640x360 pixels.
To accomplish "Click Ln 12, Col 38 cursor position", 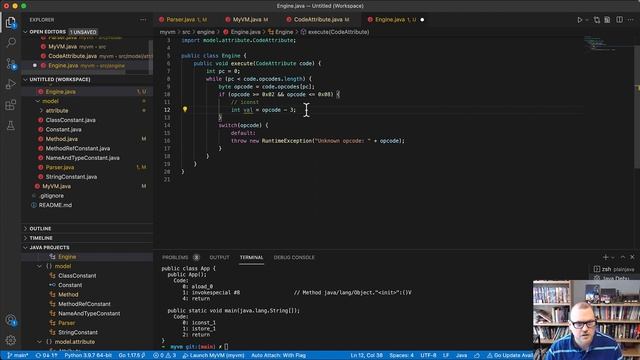I will point(367,356).
